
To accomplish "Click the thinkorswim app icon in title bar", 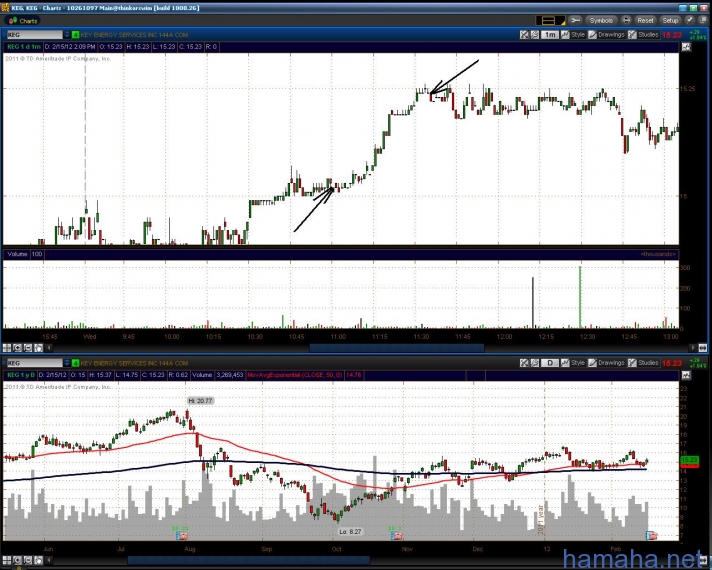I will pos(5,8).
